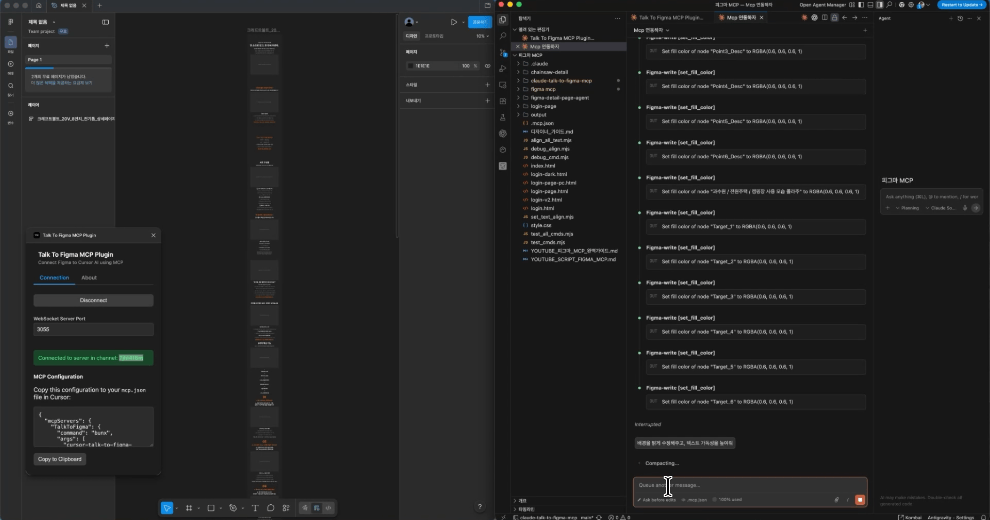Viewport: 990px width, 520px height.
Task: Open Run and Debug view in activity bar
Action: point(503,69)
